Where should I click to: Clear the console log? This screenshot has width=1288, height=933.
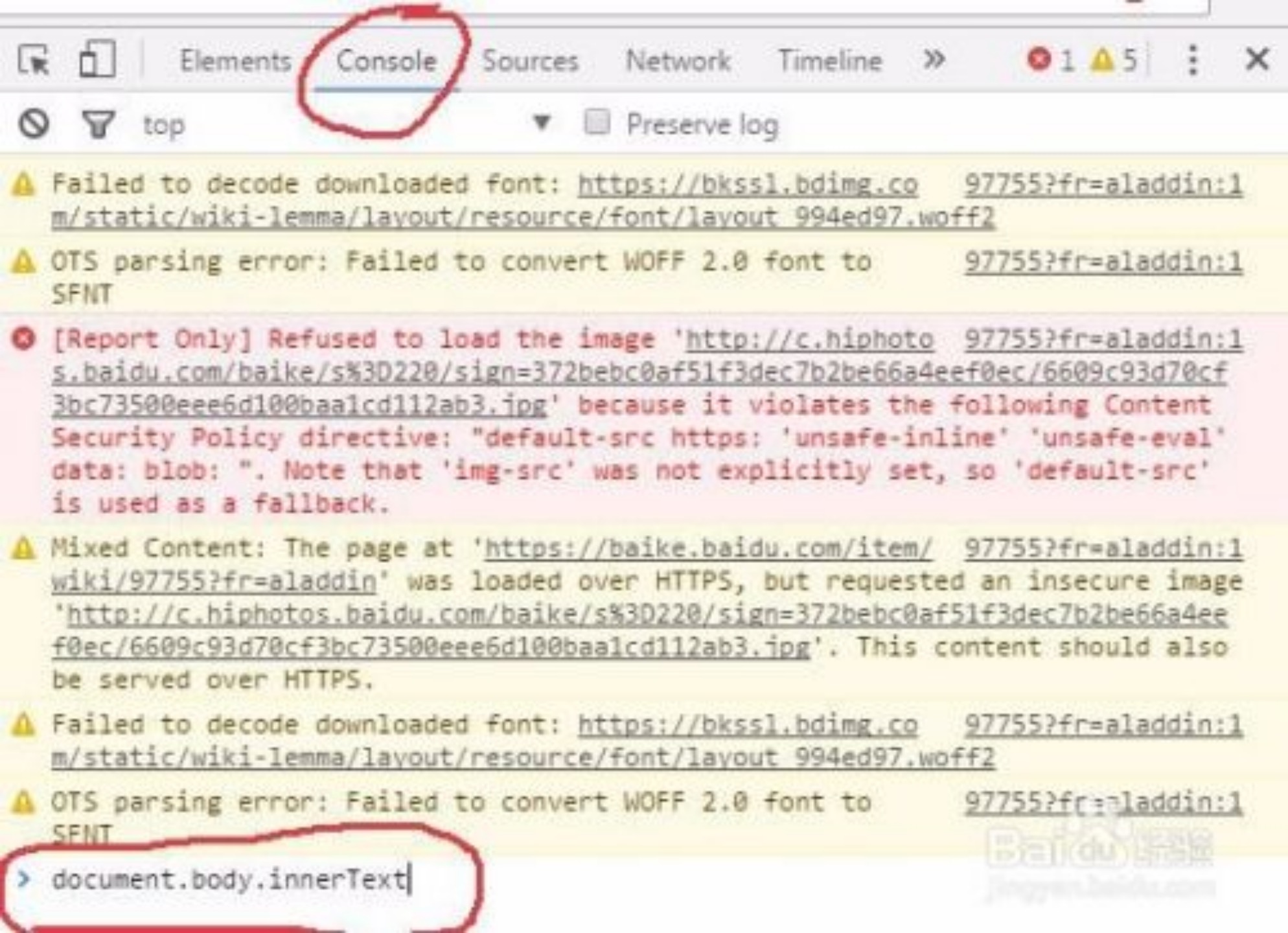(x=34, y=123)
